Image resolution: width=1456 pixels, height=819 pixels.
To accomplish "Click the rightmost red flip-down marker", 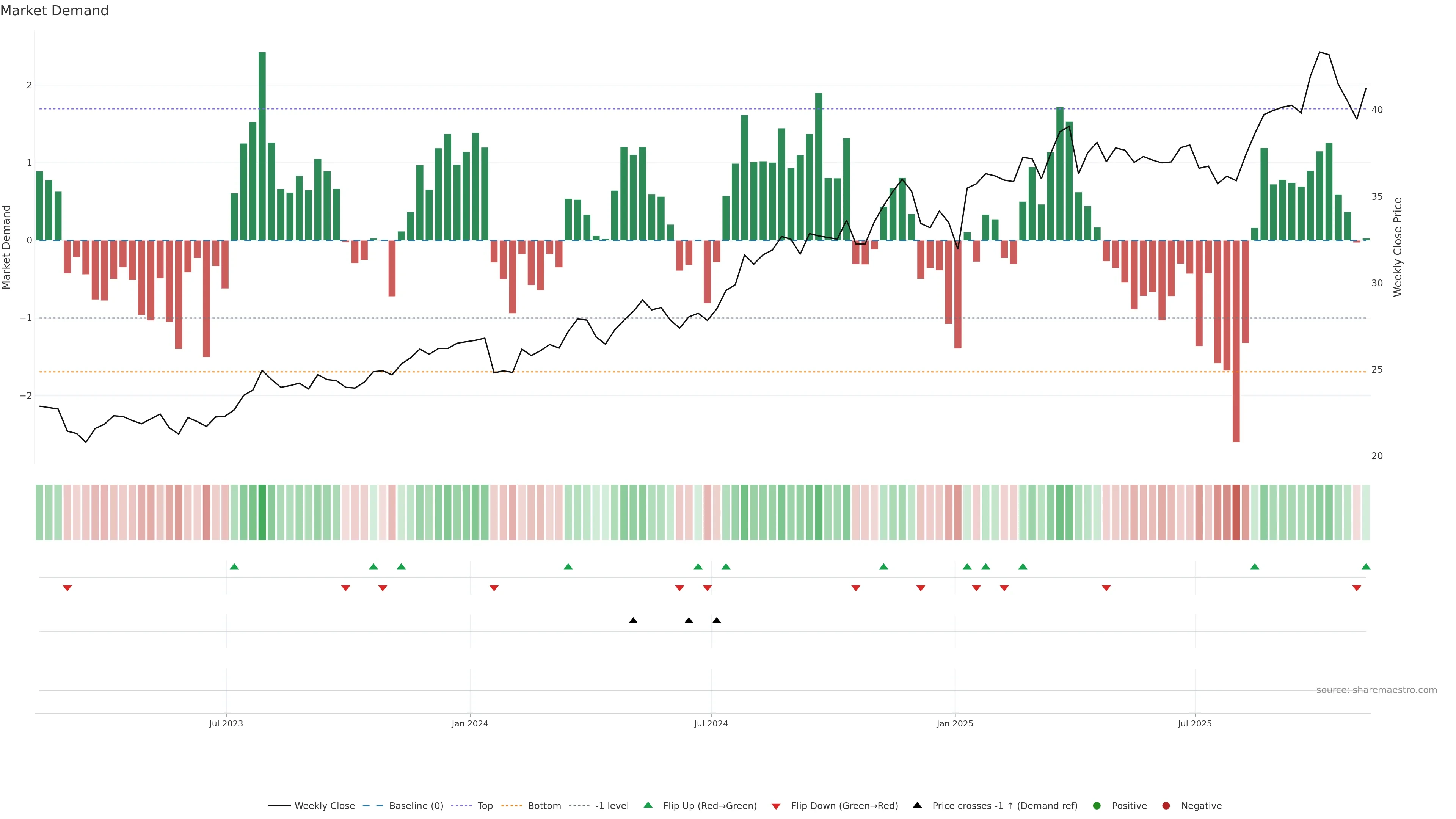I will 1357,588.
